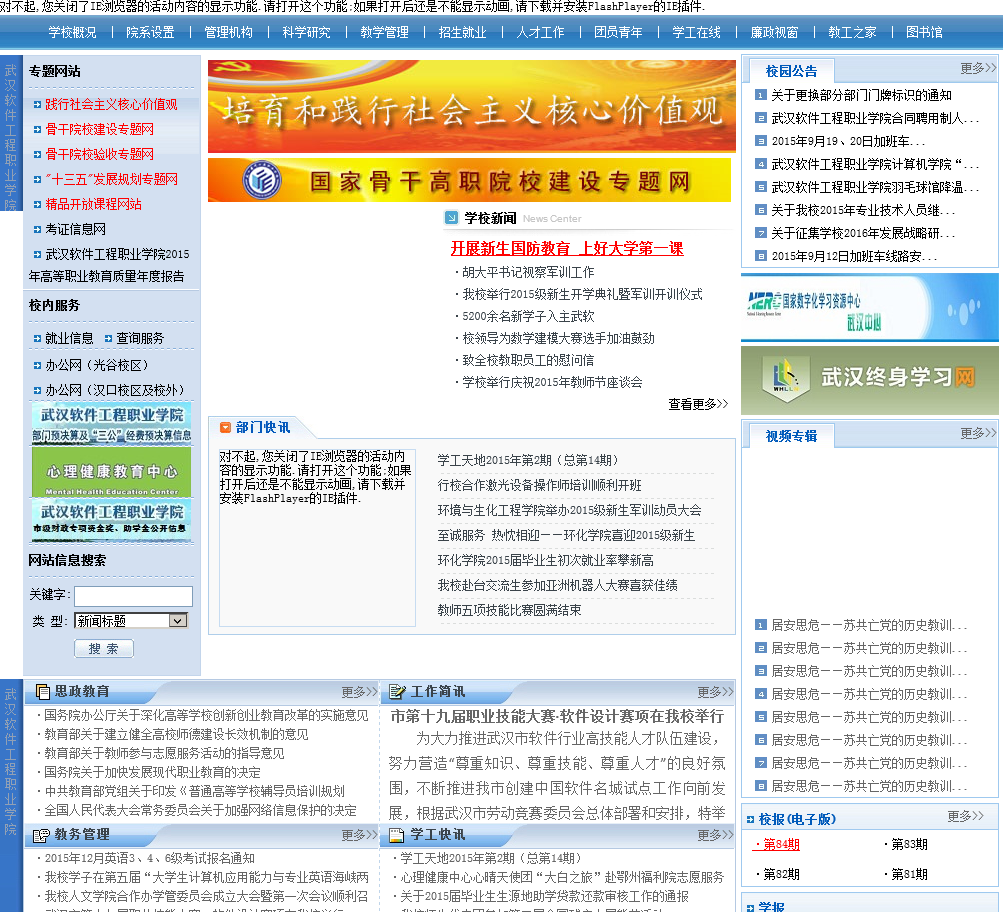Click the 部门预决算及三公经费 banner
The image size is (1003, 912).
click(x=111, y=424)
